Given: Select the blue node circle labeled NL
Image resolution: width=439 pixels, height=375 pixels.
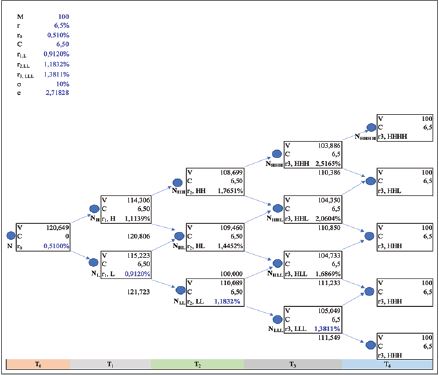Looking at the screenshot, I should 93,262.
